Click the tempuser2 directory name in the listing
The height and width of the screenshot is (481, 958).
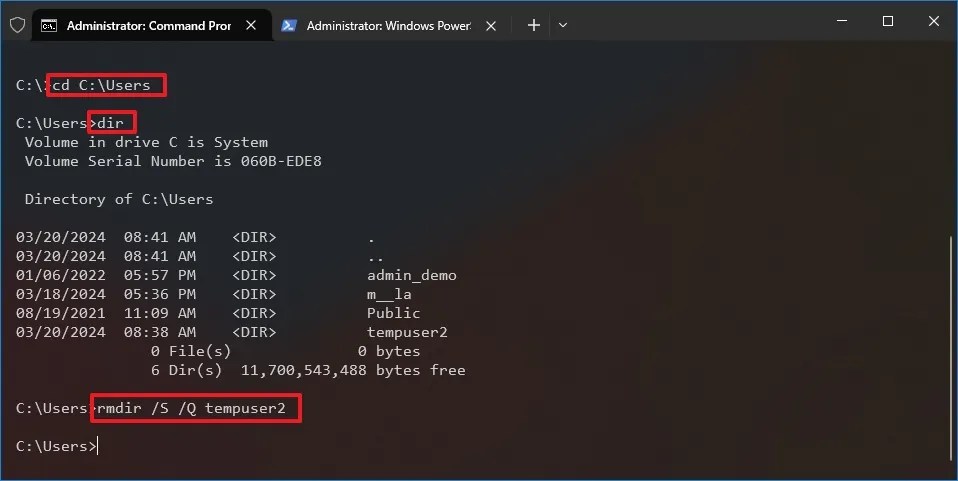[407, 332]
